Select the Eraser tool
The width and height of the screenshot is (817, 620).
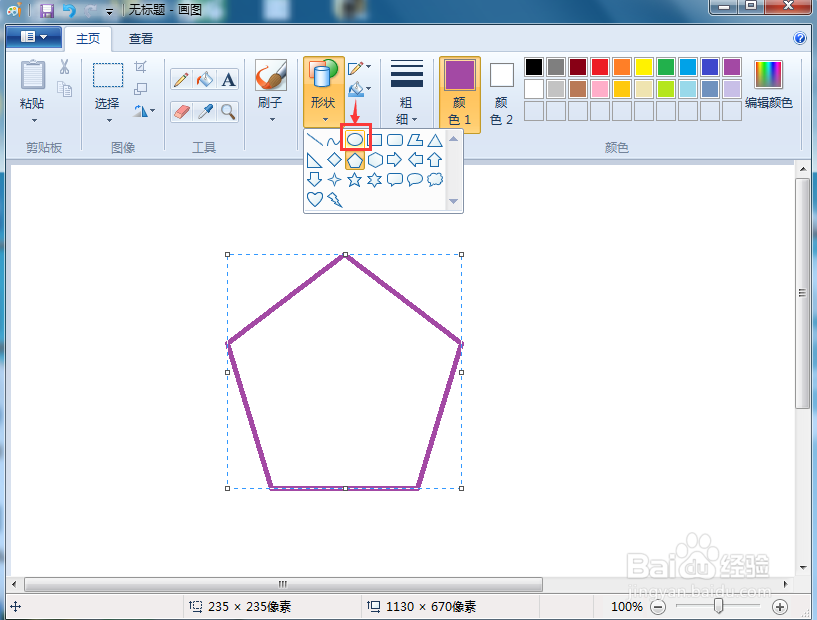pyautogui.click(x=181, y=111)
